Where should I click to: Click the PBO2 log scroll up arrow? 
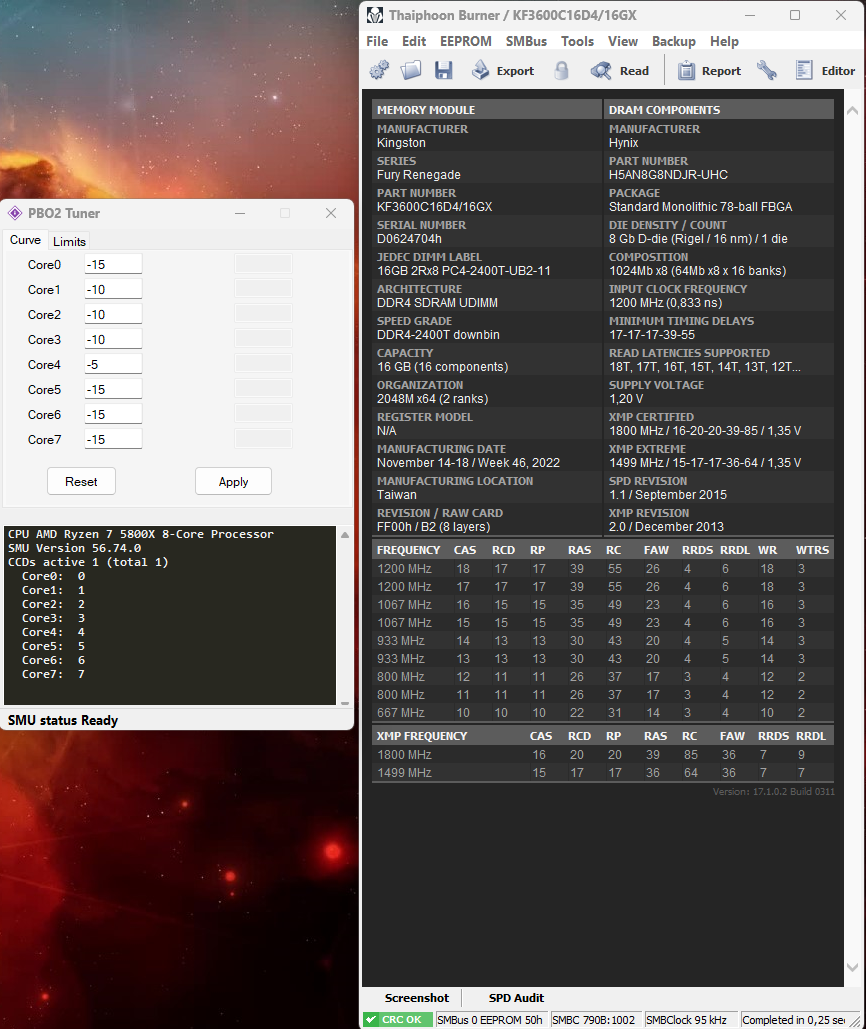tap(344, 535)
